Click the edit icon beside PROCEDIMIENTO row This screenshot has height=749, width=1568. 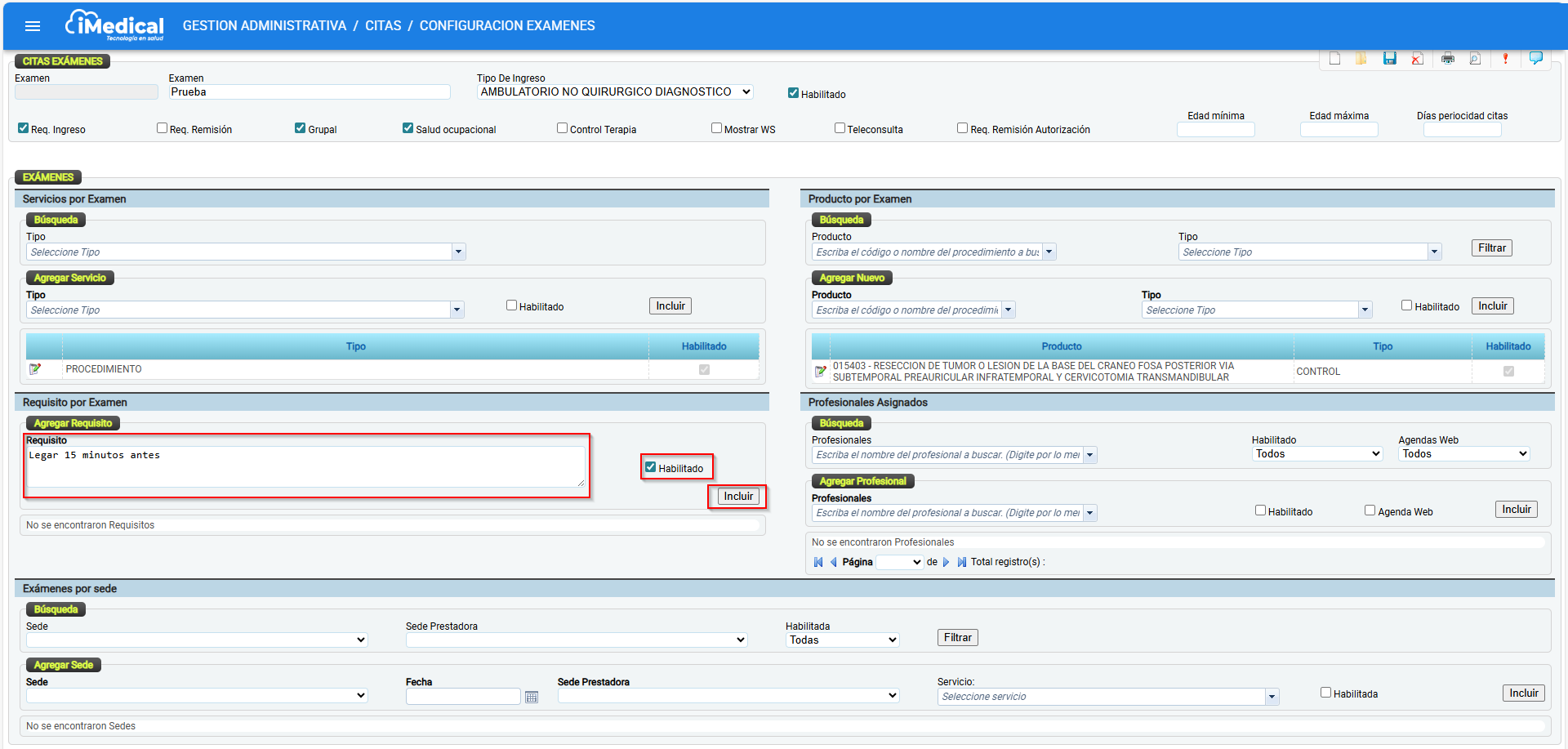click(x=35, y=369)
